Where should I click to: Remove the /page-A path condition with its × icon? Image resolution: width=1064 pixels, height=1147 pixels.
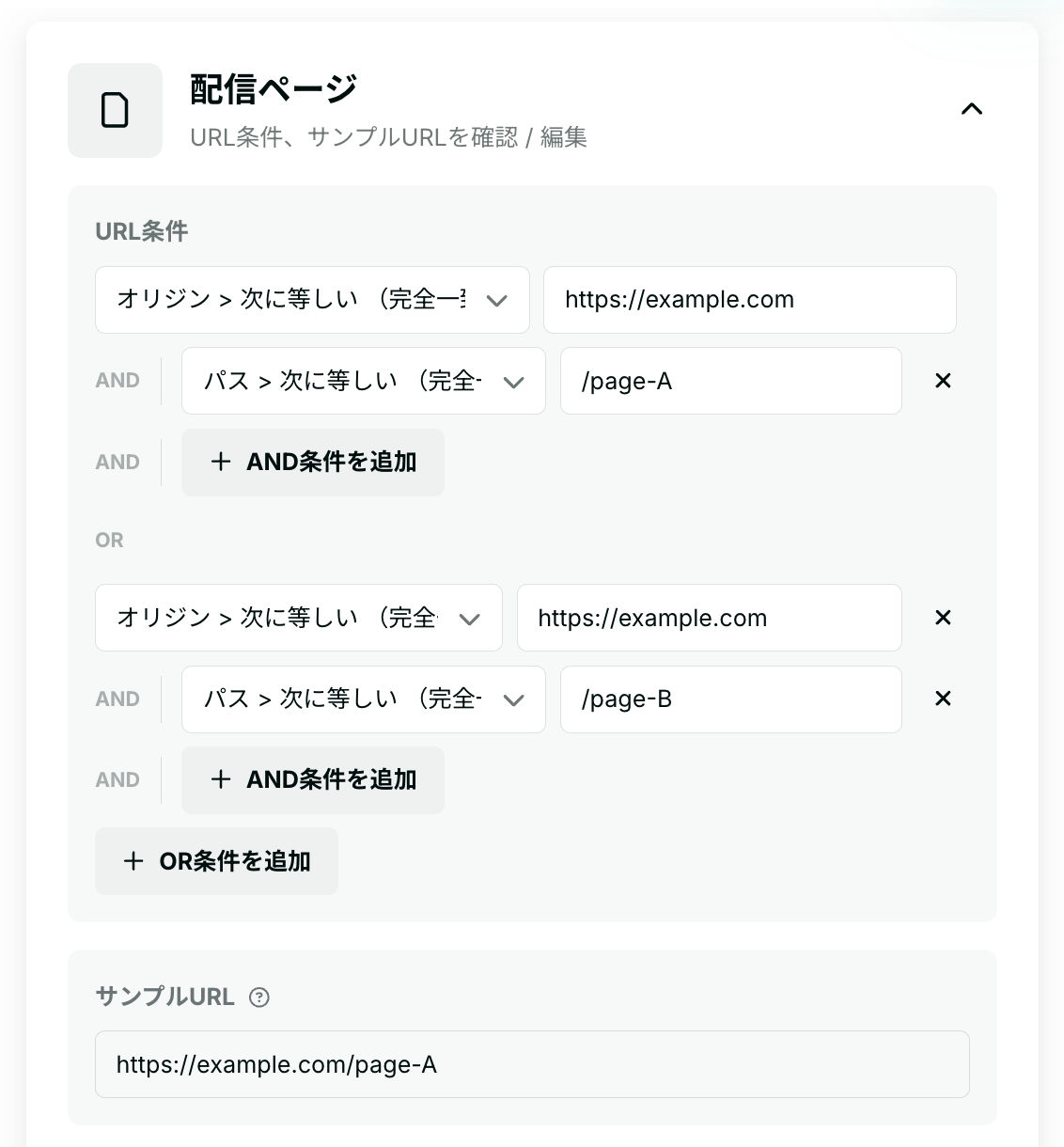pyautogui.click(x=942, y=381)
